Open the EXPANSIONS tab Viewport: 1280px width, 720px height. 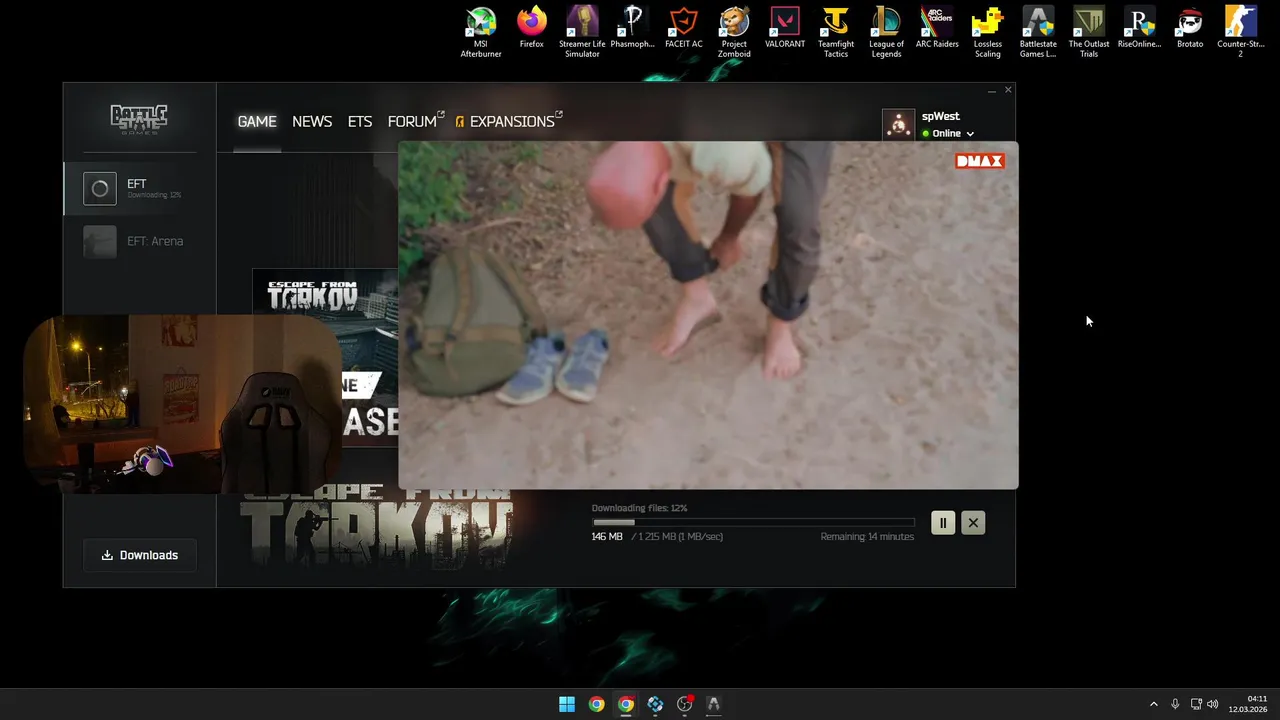point(509,121)
